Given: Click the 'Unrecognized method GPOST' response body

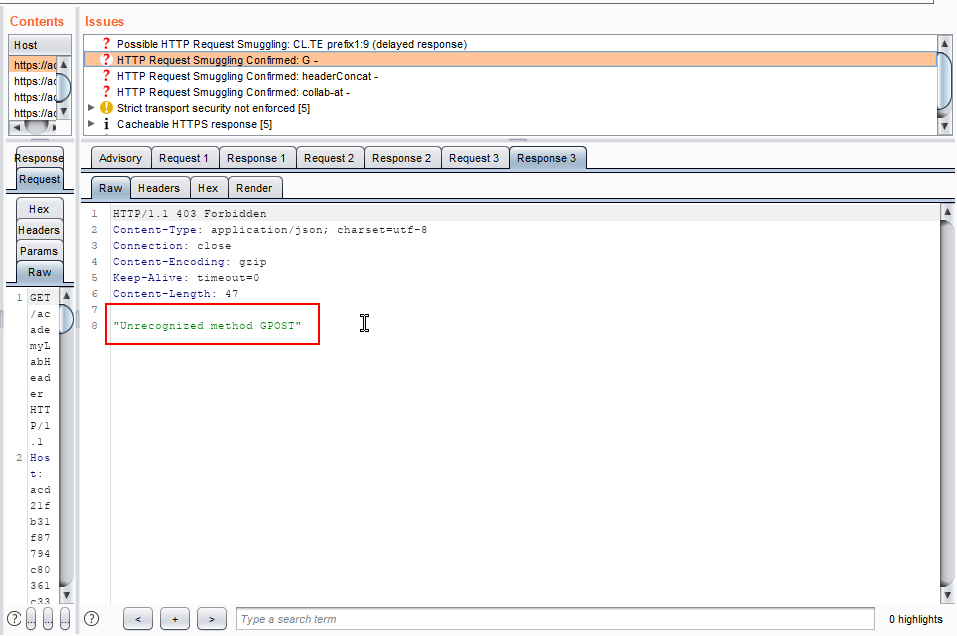Looking at the screenshot, I should (x=208, y=325).
